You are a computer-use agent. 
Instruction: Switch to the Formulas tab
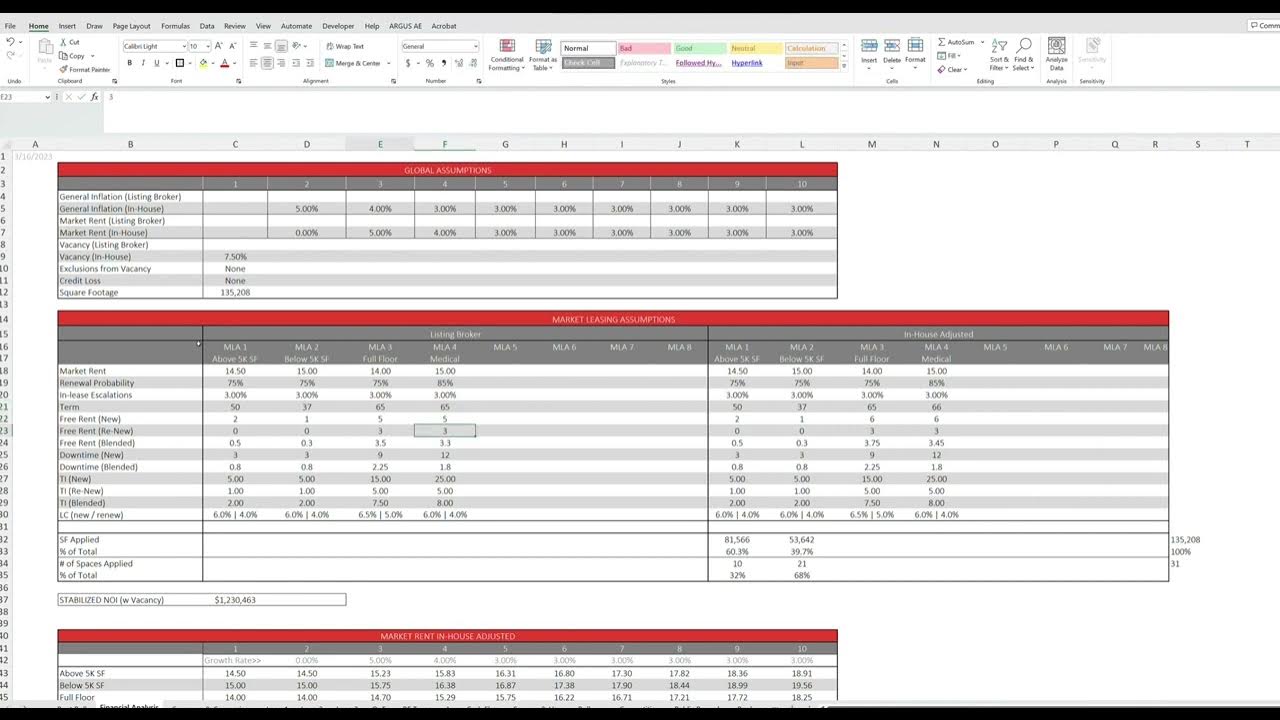pyautogui.click(x=175, y=26)
